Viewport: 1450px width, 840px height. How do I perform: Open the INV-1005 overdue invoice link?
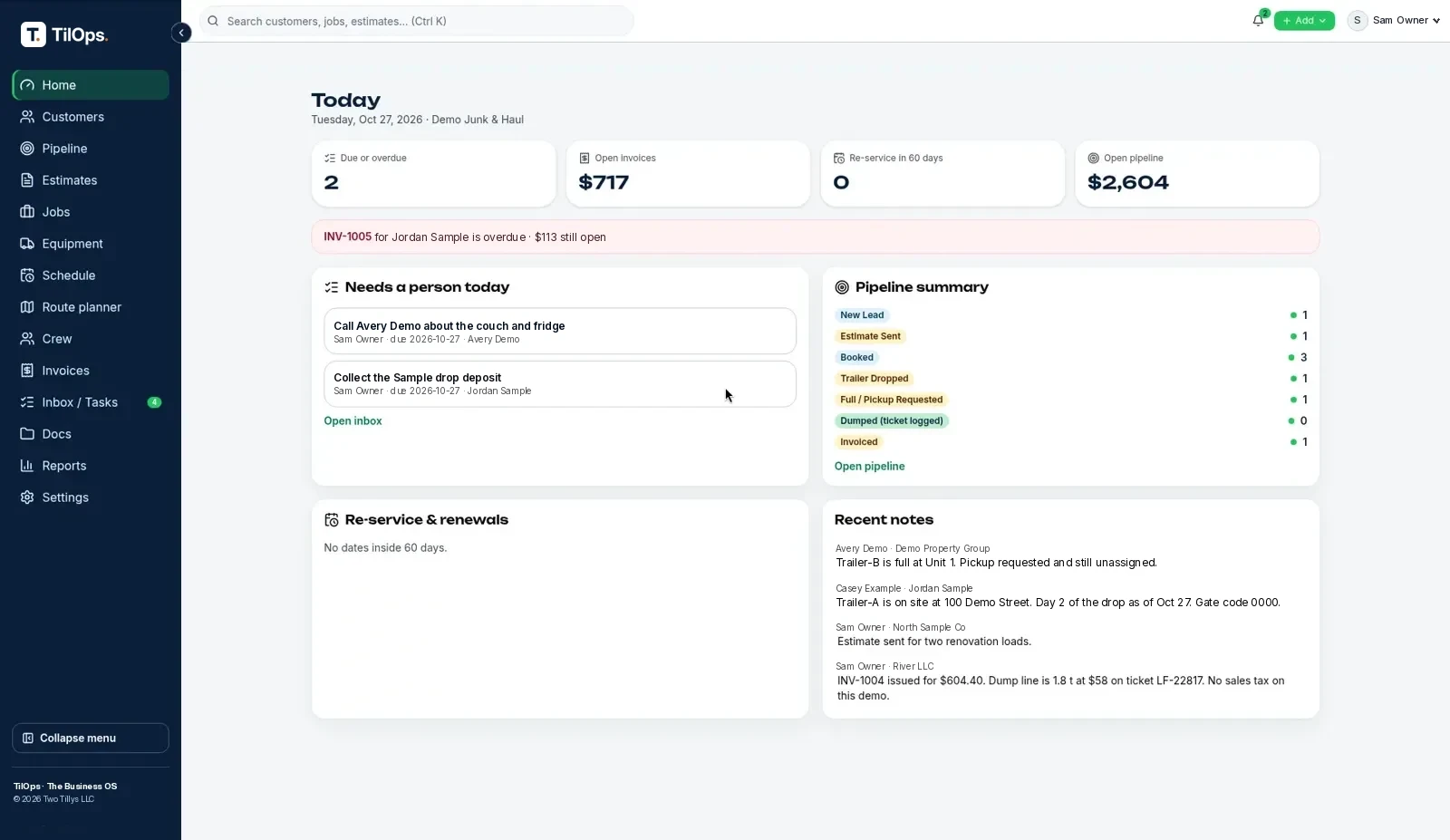pyautogui.click(x=347, y=237)
